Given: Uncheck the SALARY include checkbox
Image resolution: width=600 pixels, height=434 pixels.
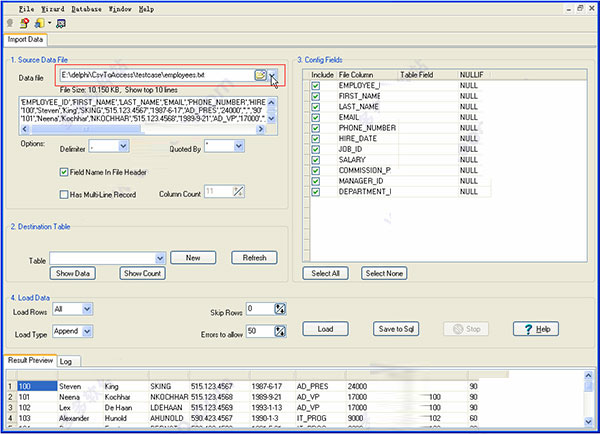Looking at the screenshot, I should 316,159.
